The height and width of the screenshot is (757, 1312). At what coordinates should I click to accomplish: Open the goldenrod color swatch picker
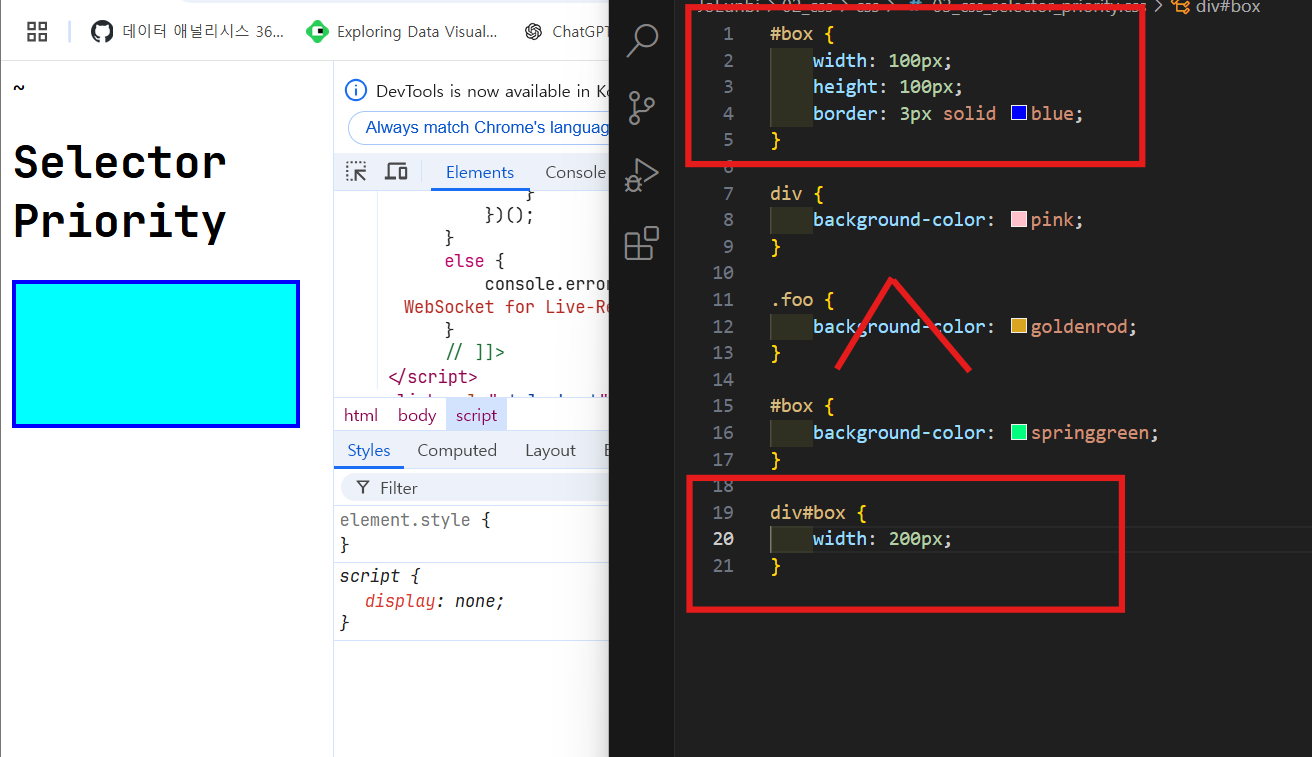pyautogui.click(x=1019, y=326)
